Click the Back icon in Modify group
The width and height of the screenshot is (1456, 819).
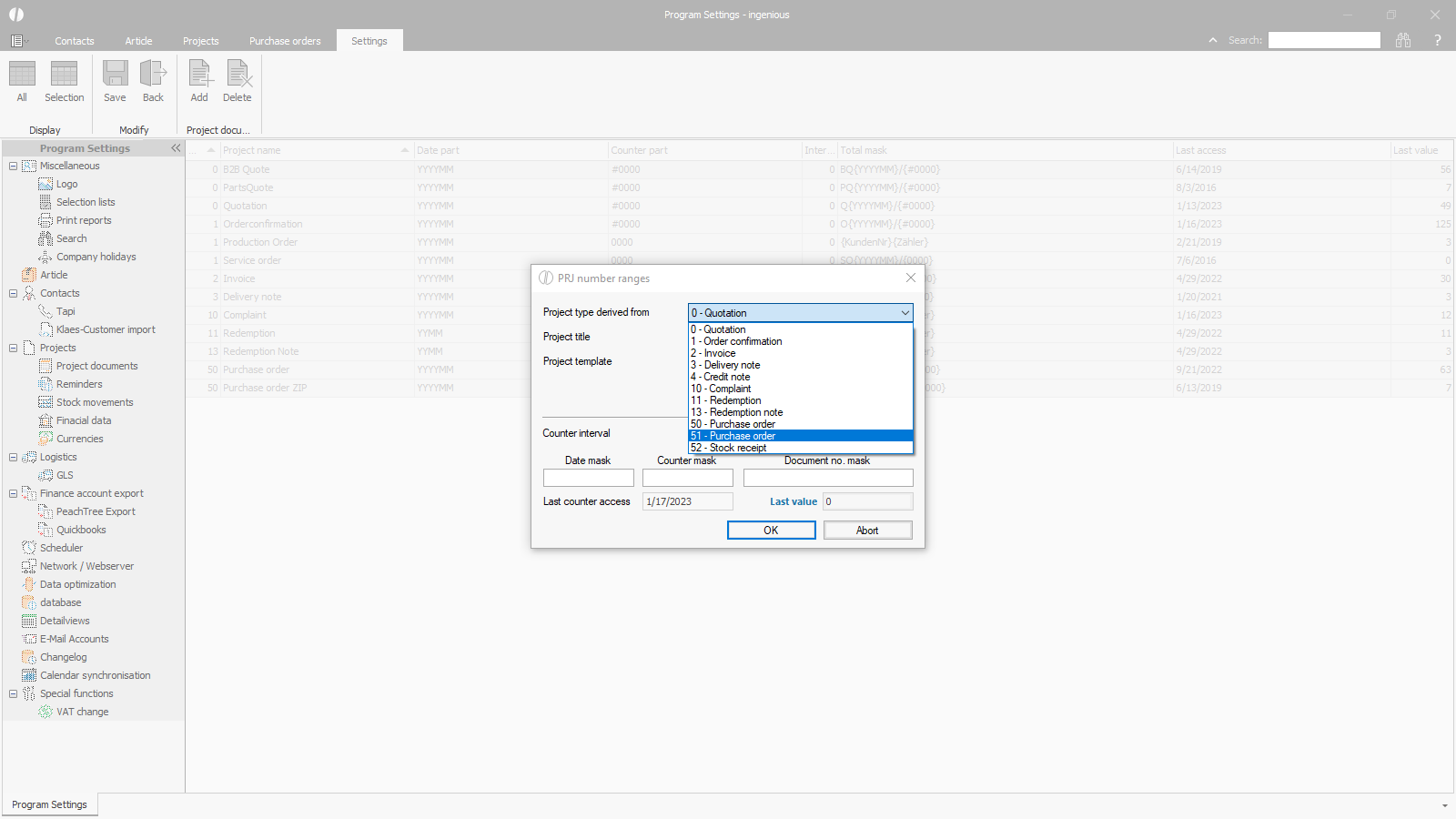pos(153,75)
